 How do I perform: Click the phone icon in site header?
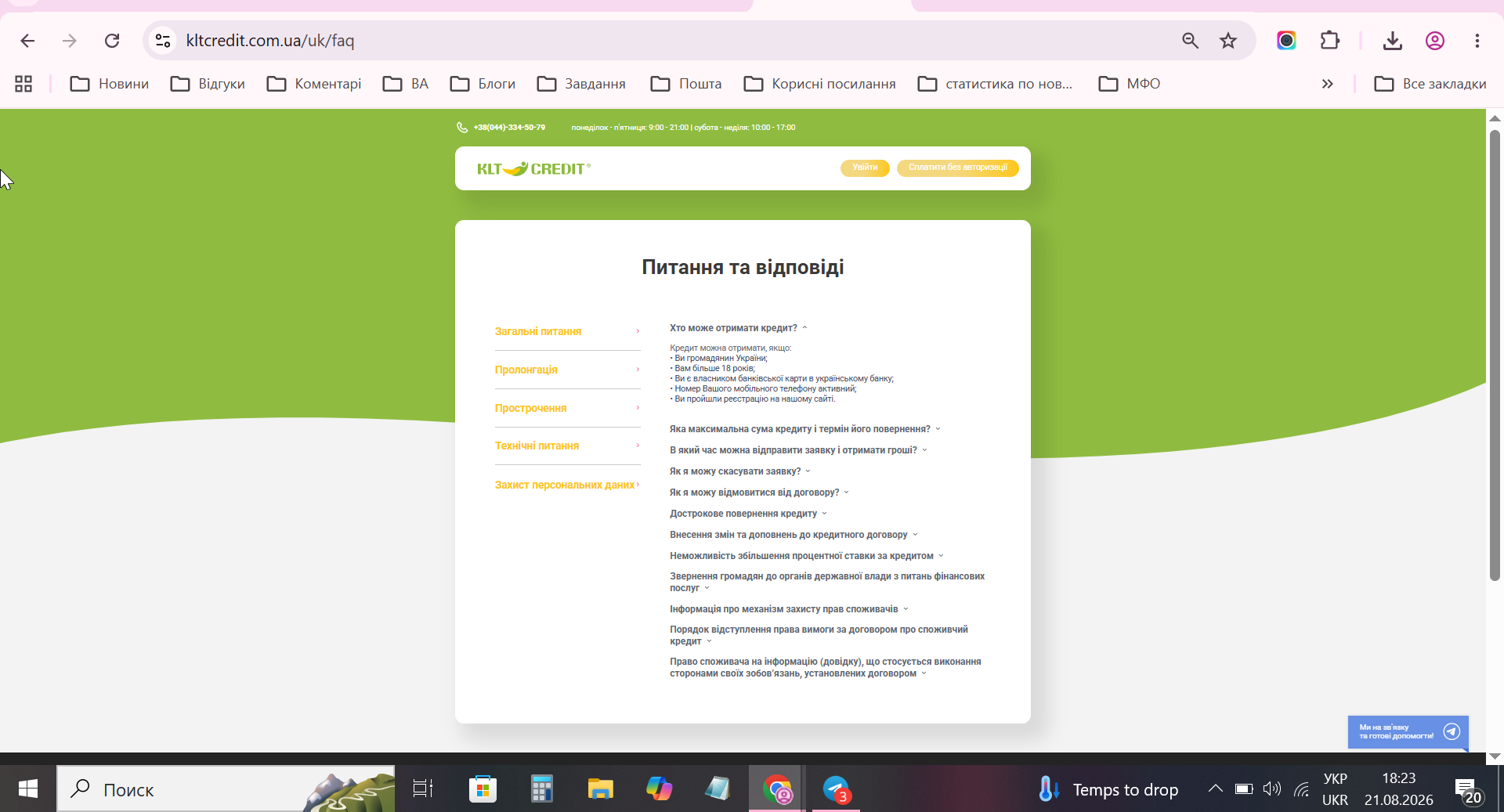pyautogui.click(x=462, y=128)
